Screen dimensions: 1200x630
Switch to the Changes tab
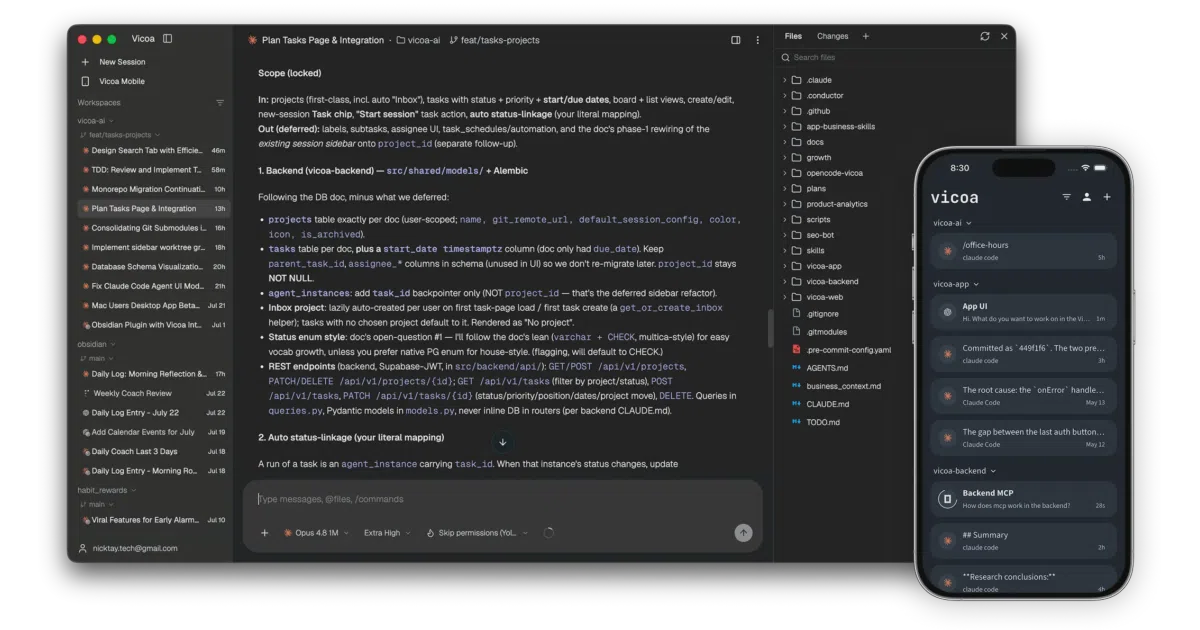coord(832,36)
